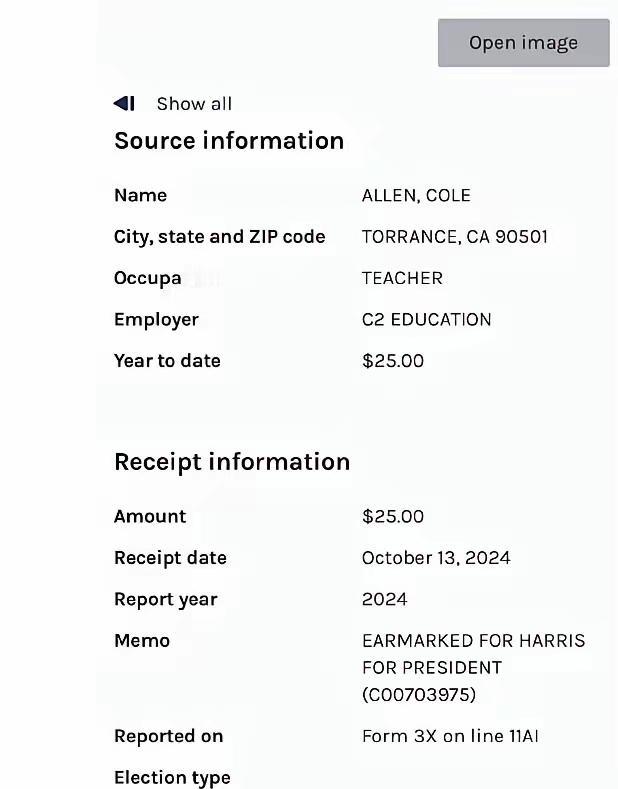Click the Year to date $25.00 value
618x789 pixels.
[392, 361]
